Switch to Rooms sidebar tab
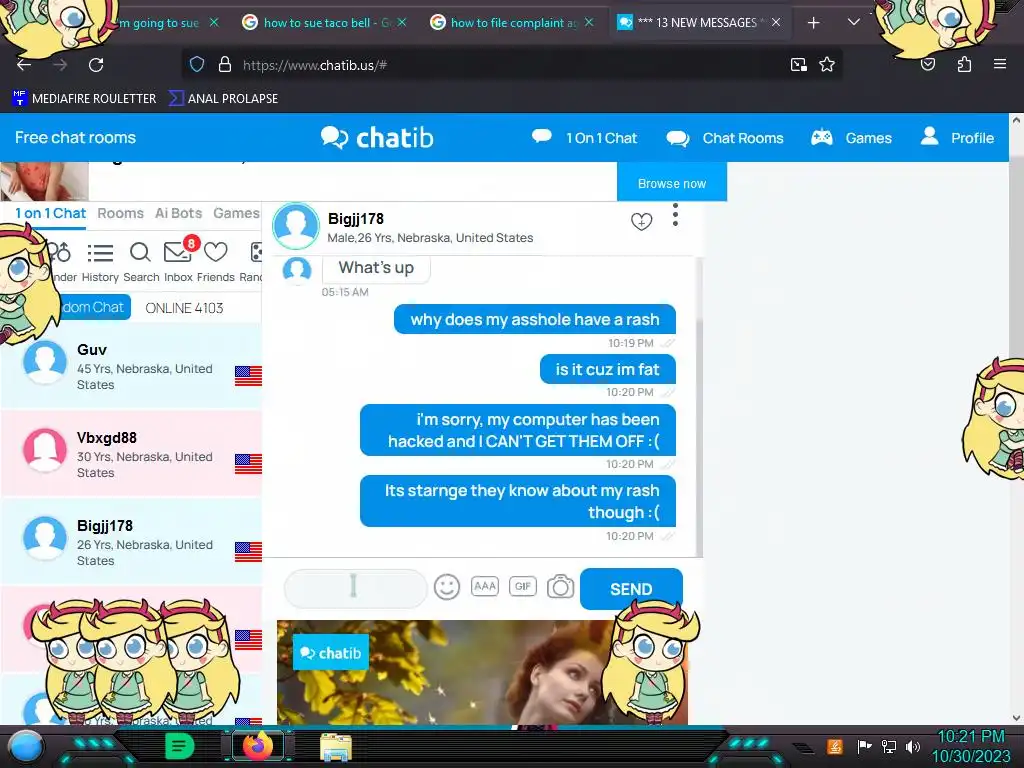 [120, 214]
